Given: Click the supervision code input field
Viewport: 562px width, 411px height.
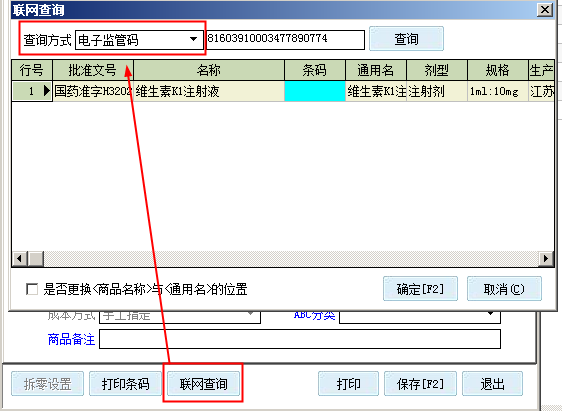Looking at the screenshot, I should point(285,39).
